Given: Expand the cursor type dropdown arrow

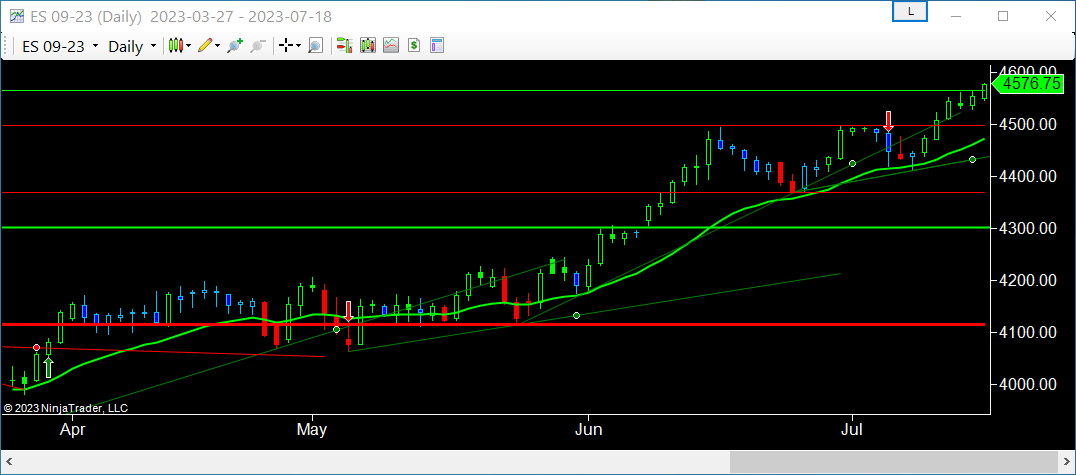Looking at the screenshot, I should coord(299,46).
